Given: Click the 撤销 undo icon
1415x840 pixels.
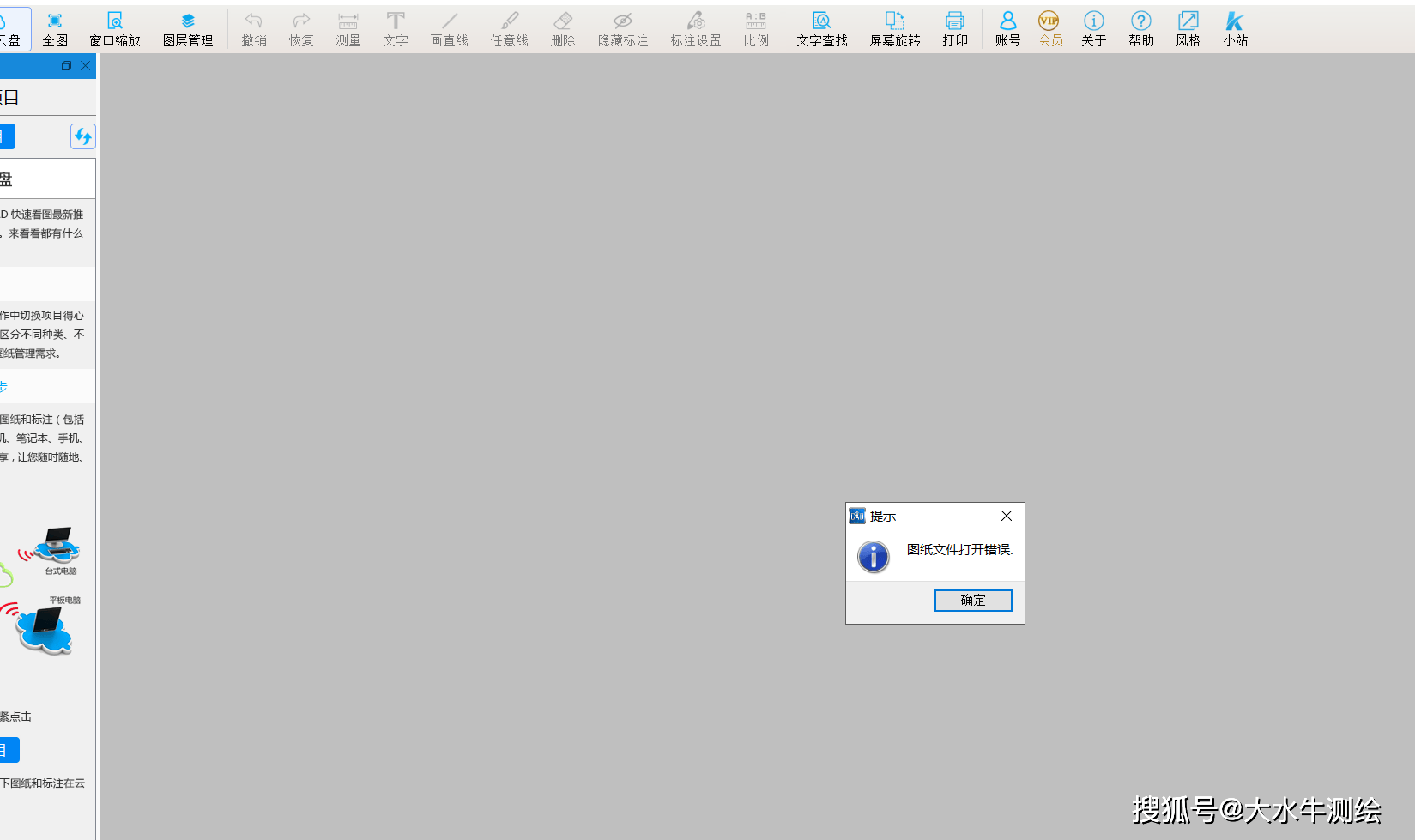Looking at the screenshot, I should (x=254, y=29).
